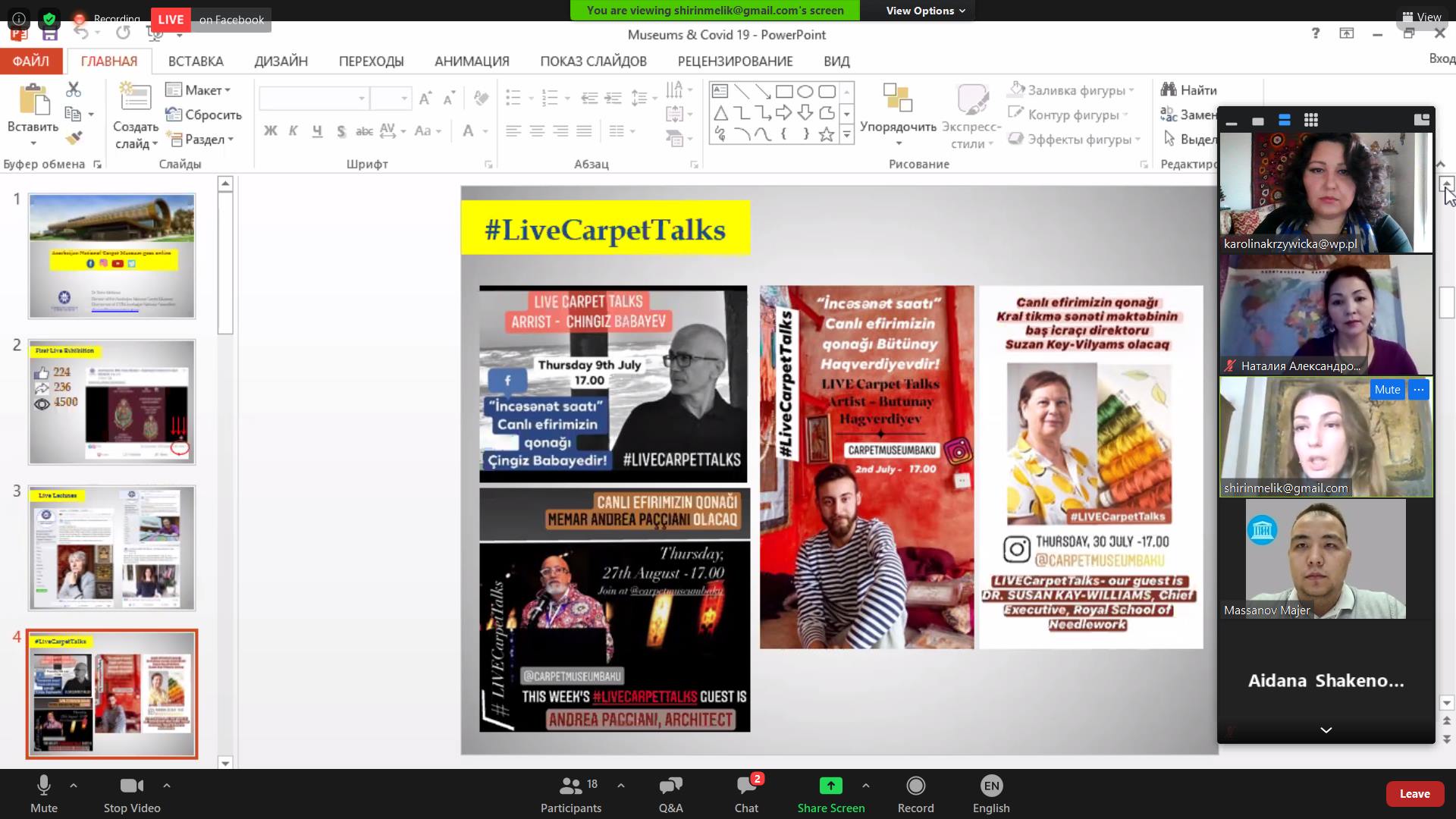Click the Format Painter brush icon

[x=74, y=138]
